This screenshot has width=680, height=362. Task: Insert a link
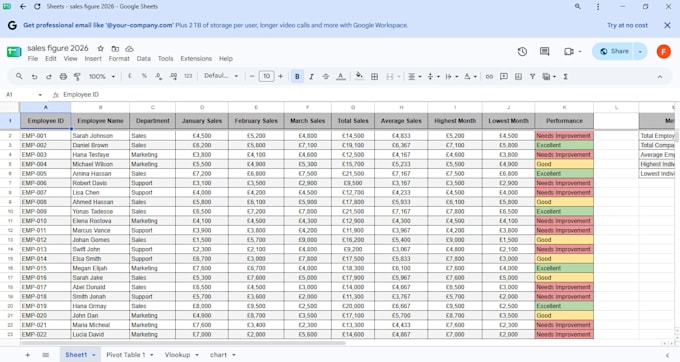click(489, 76)
